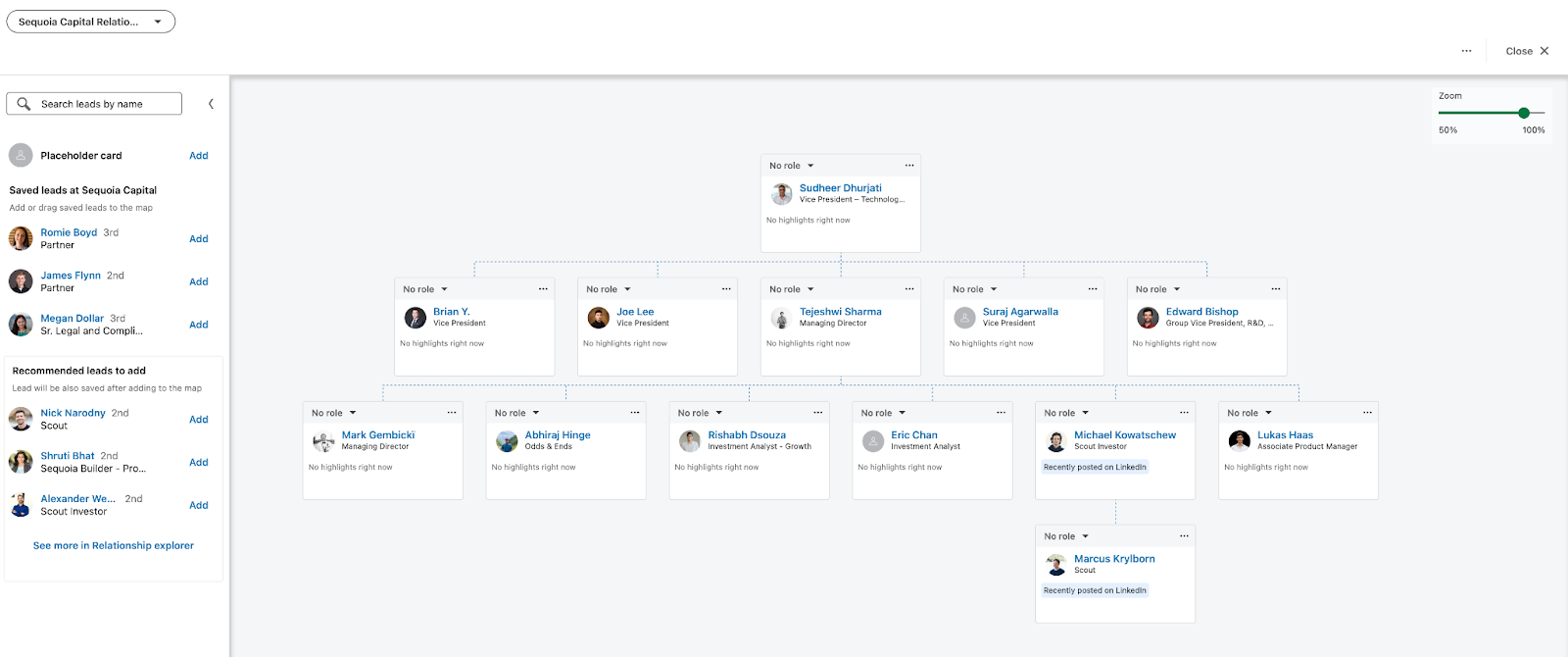1568x657 pixels.
Task: Click Recently posted on LinkedIn on Michael card
Action: click(1095, 467)
